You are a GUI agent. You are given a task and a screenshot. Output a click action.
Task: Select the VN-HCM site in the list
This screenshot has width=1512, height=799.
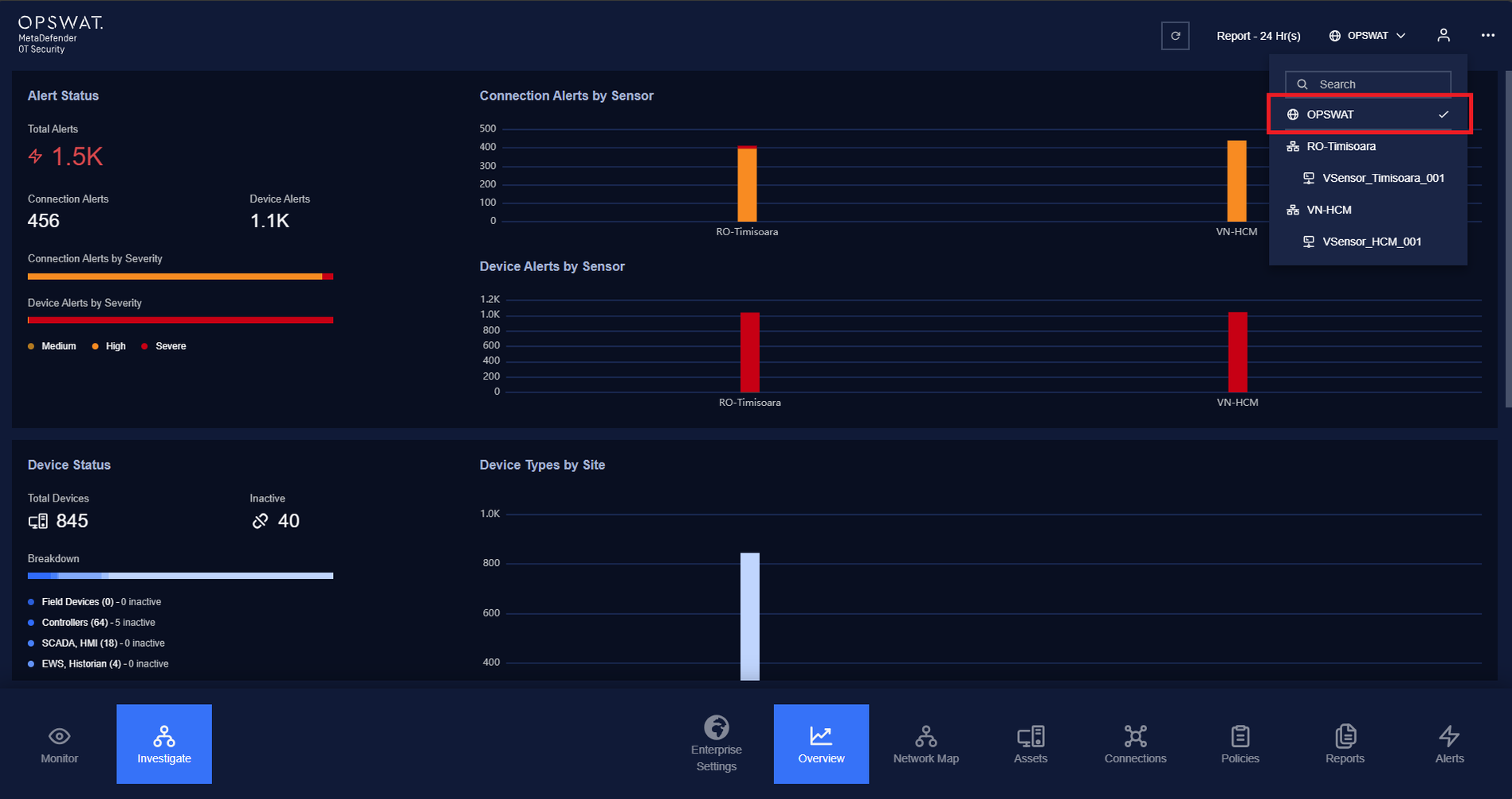pos(1368,210)
